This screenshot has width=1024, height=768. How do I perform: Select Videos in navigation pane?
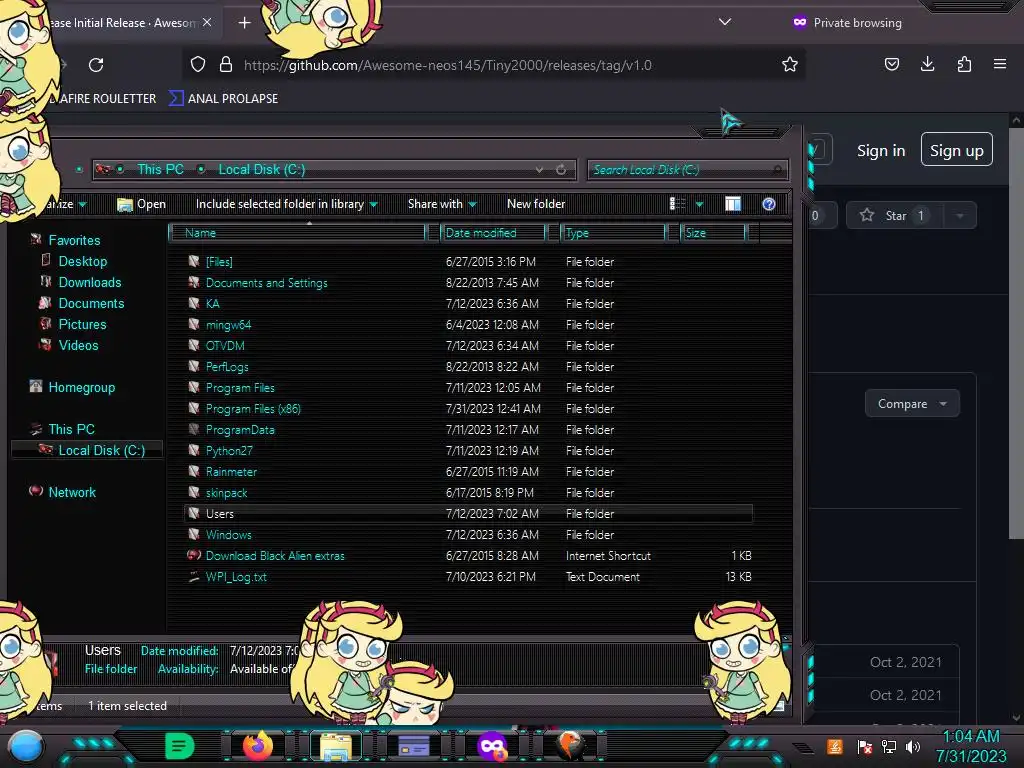pos(78,345)
